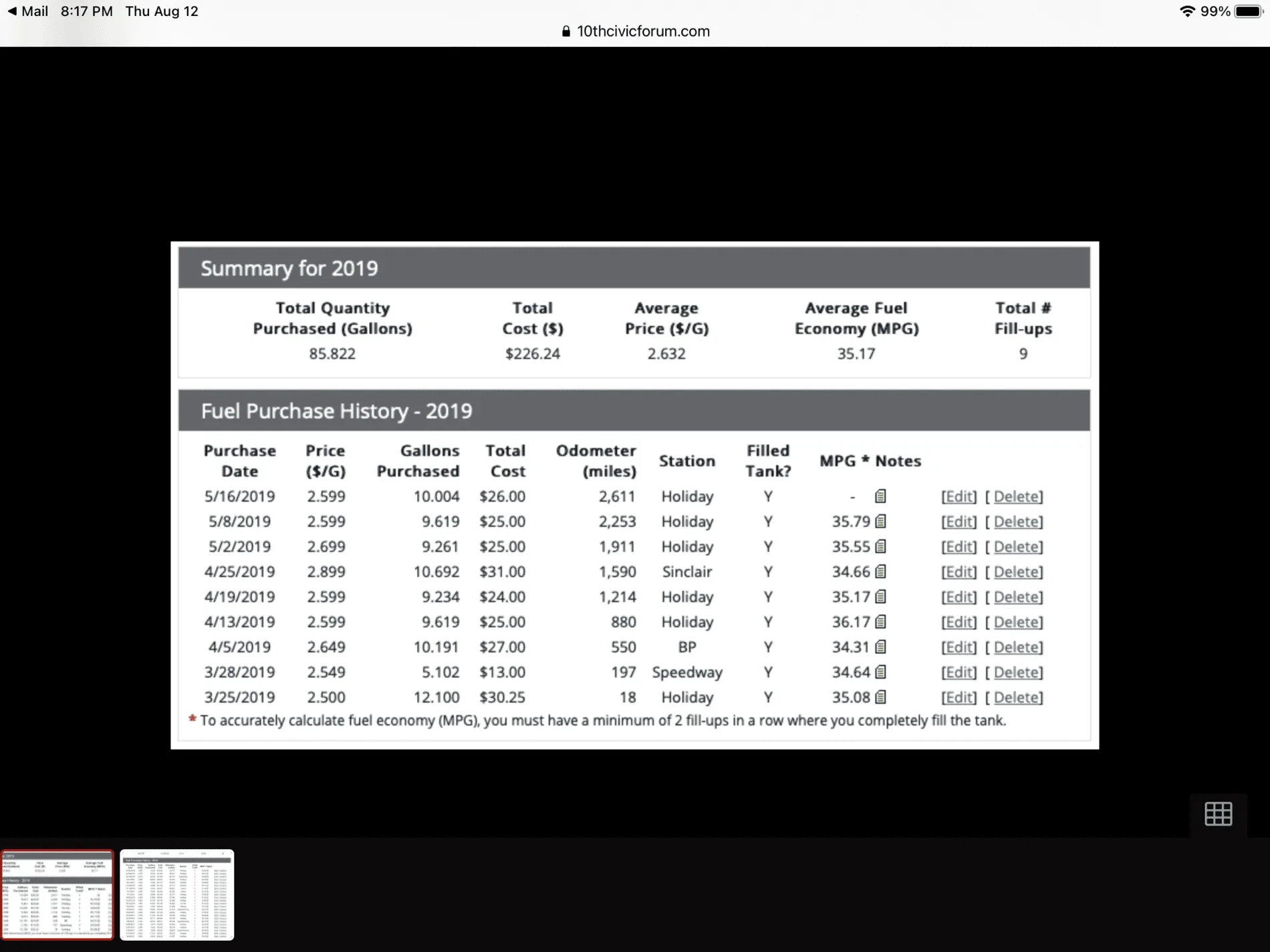This screenshot has width=1270, height=952.
Task: Open notes icon for 4/19/2019 row
Action: (880, 597)
